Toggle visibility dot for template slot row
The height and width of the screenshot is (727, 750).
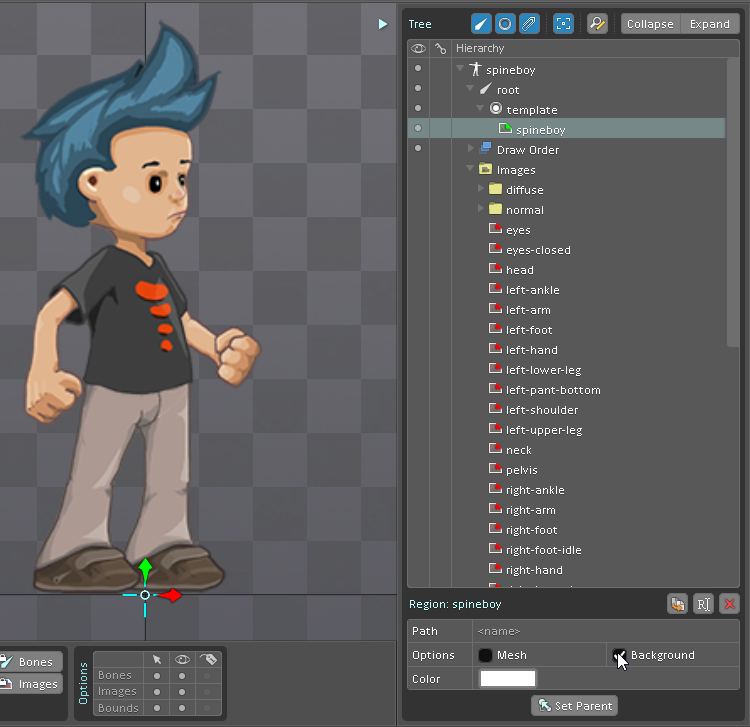(418, 108)
